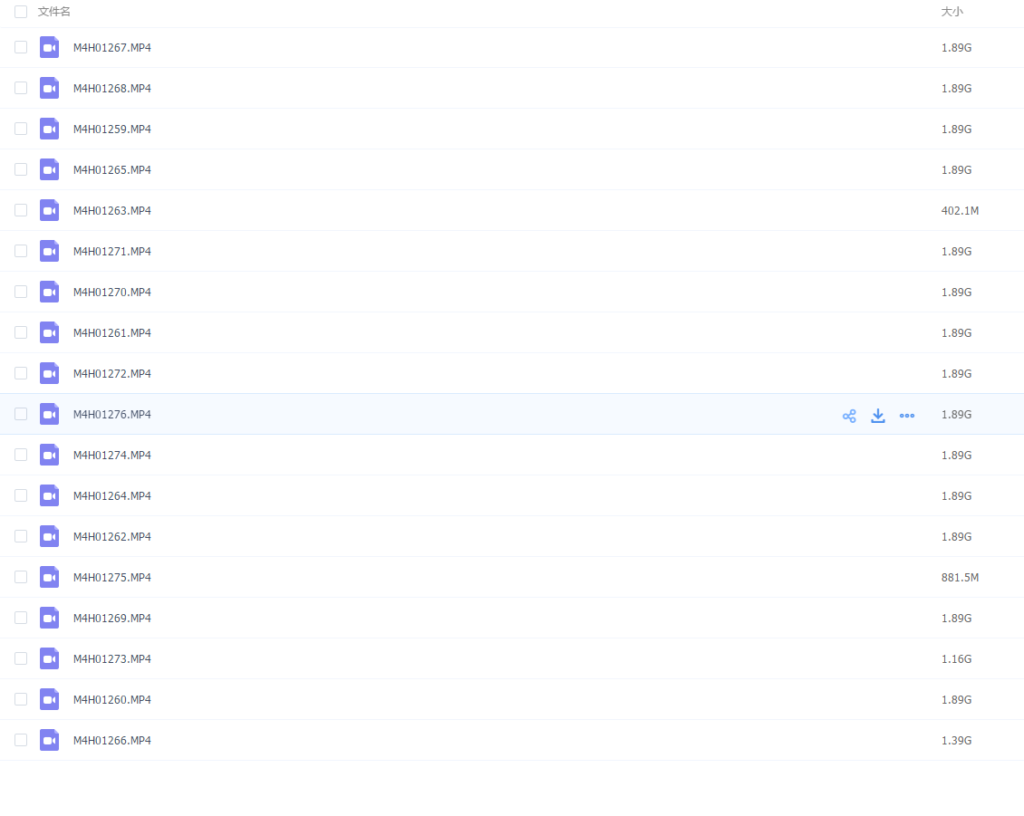1024x816 pixels.
Task: Tick the checkbox for M4H01259.MP4
Action: click(21, 129)
